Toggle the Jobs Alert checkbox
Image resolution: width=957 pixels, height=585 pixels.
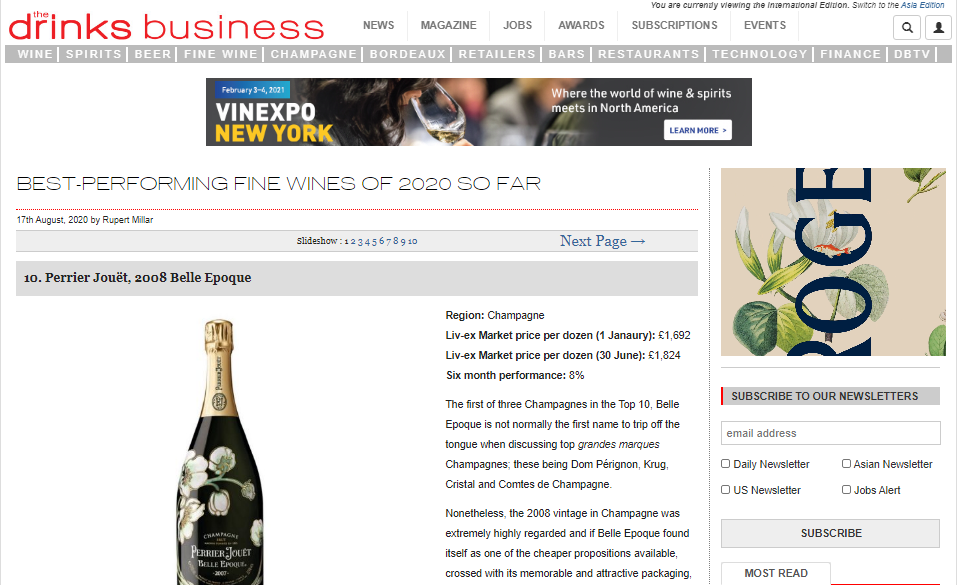click(846, 490)
